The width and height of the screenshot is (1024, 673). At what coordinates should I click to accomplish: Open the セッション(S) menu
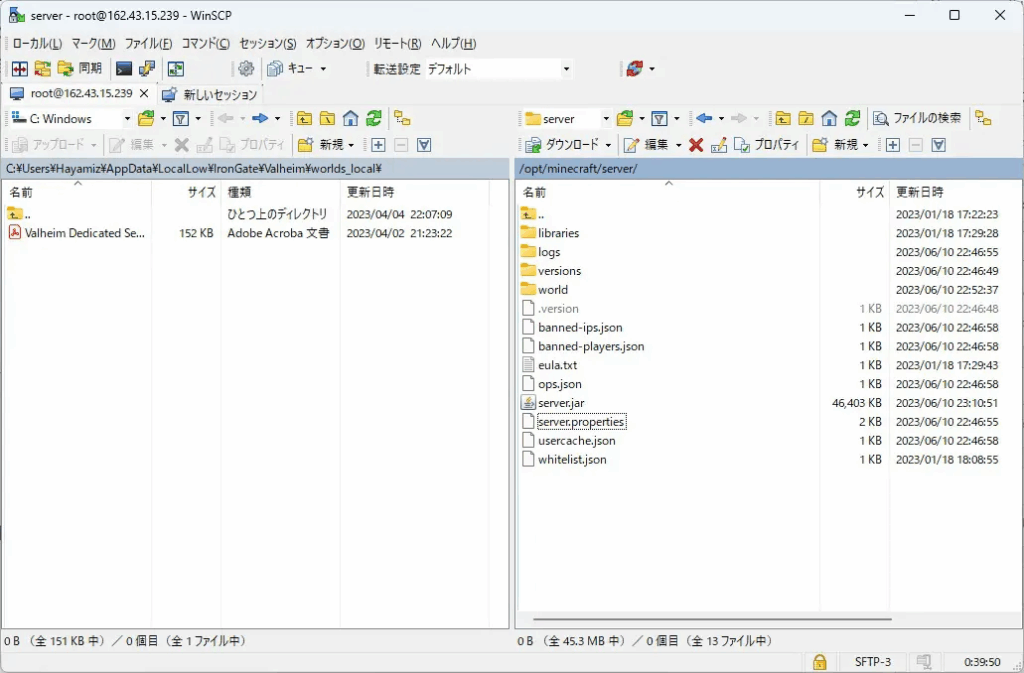(x=267, y=44)
